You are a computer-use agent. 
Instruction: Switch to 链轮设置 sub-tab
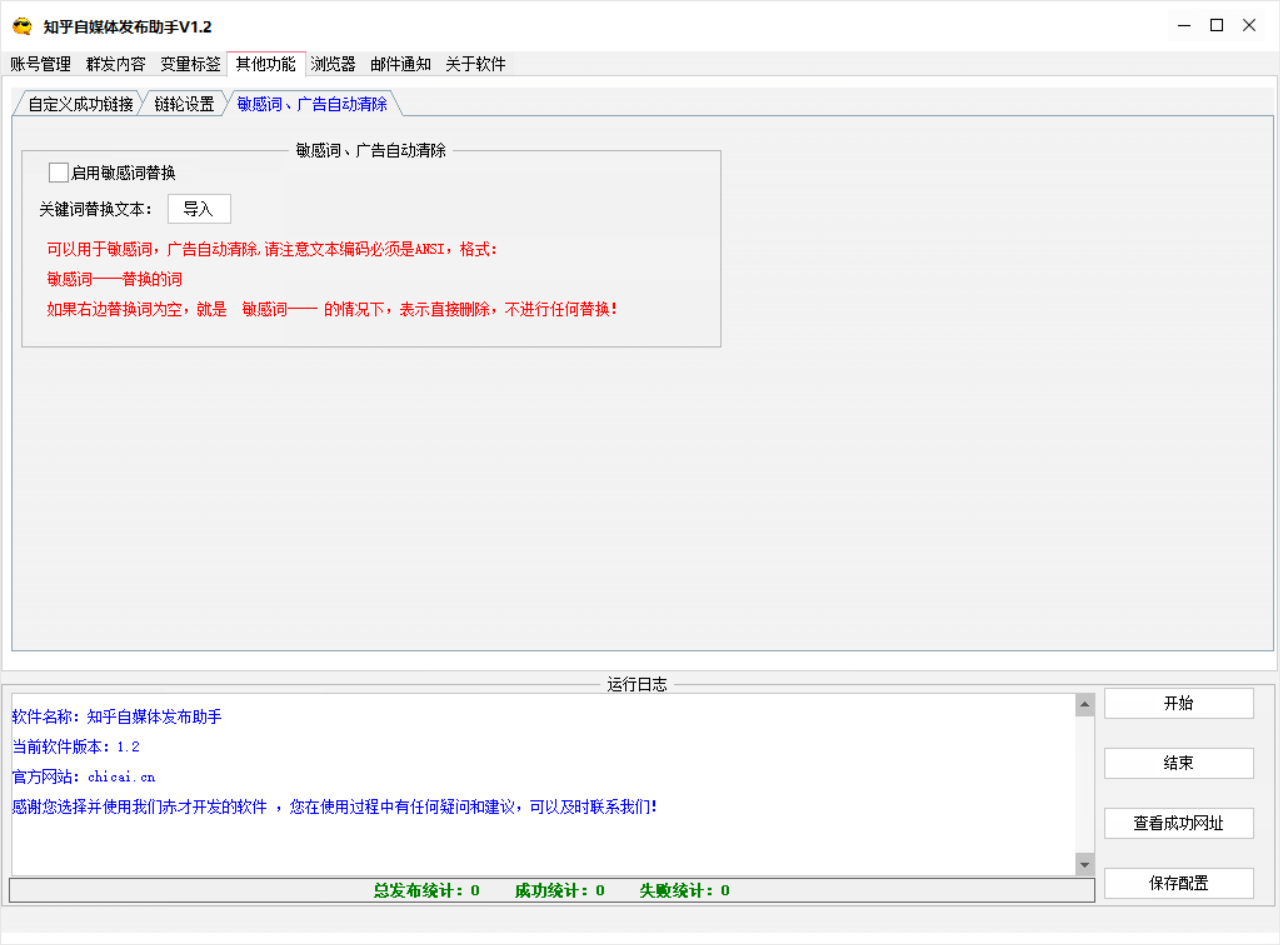point(184,104)
